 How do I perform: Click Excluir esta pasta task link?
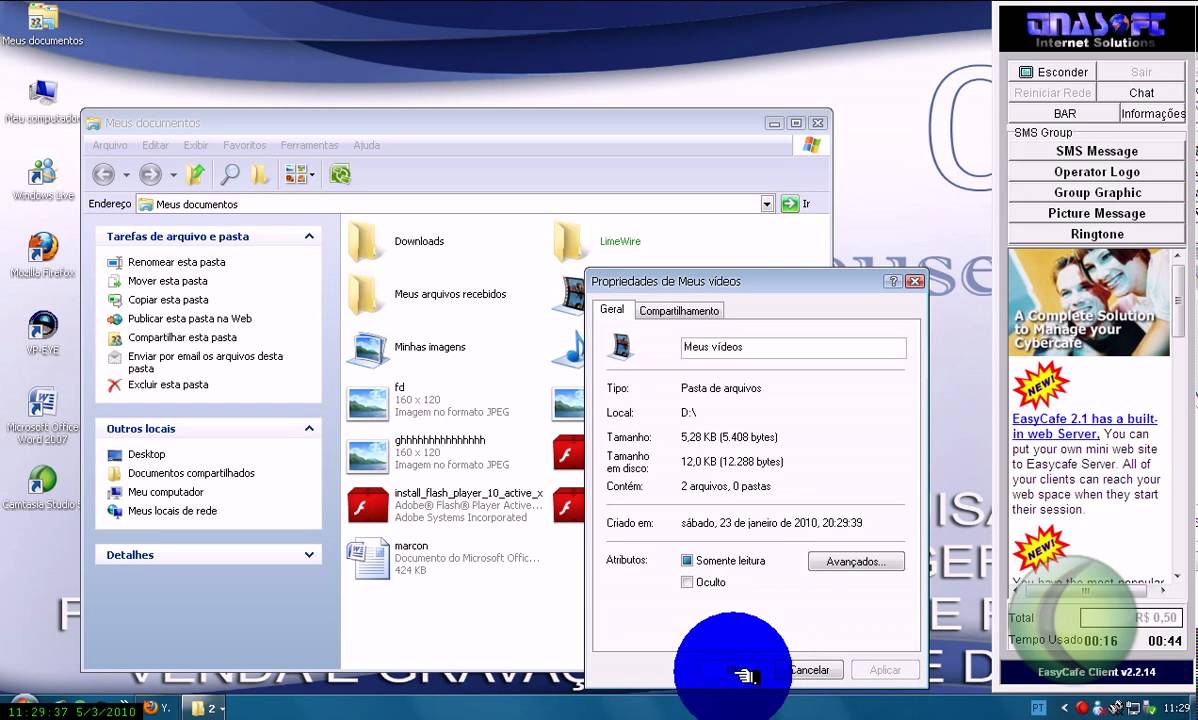(x=168, y=384)
